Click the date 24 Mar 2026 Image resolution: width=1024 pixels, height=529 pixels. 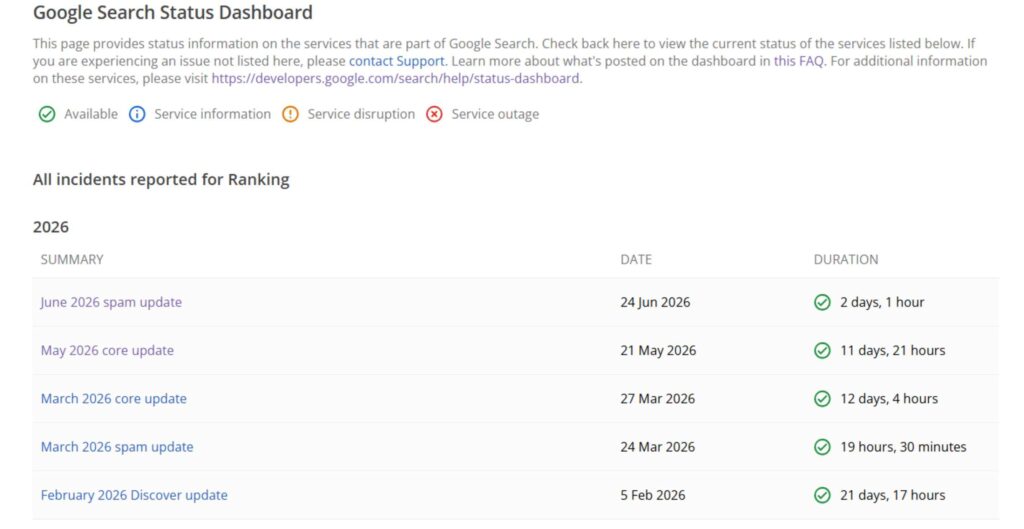click(658, 447)
